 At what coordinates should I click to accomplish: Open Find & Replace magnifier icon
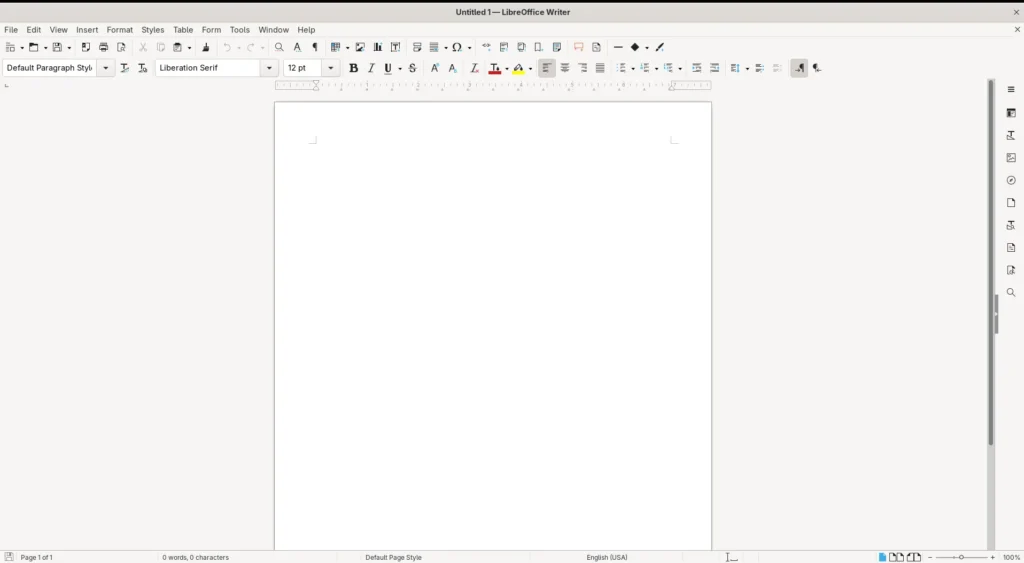pos(279,47)
